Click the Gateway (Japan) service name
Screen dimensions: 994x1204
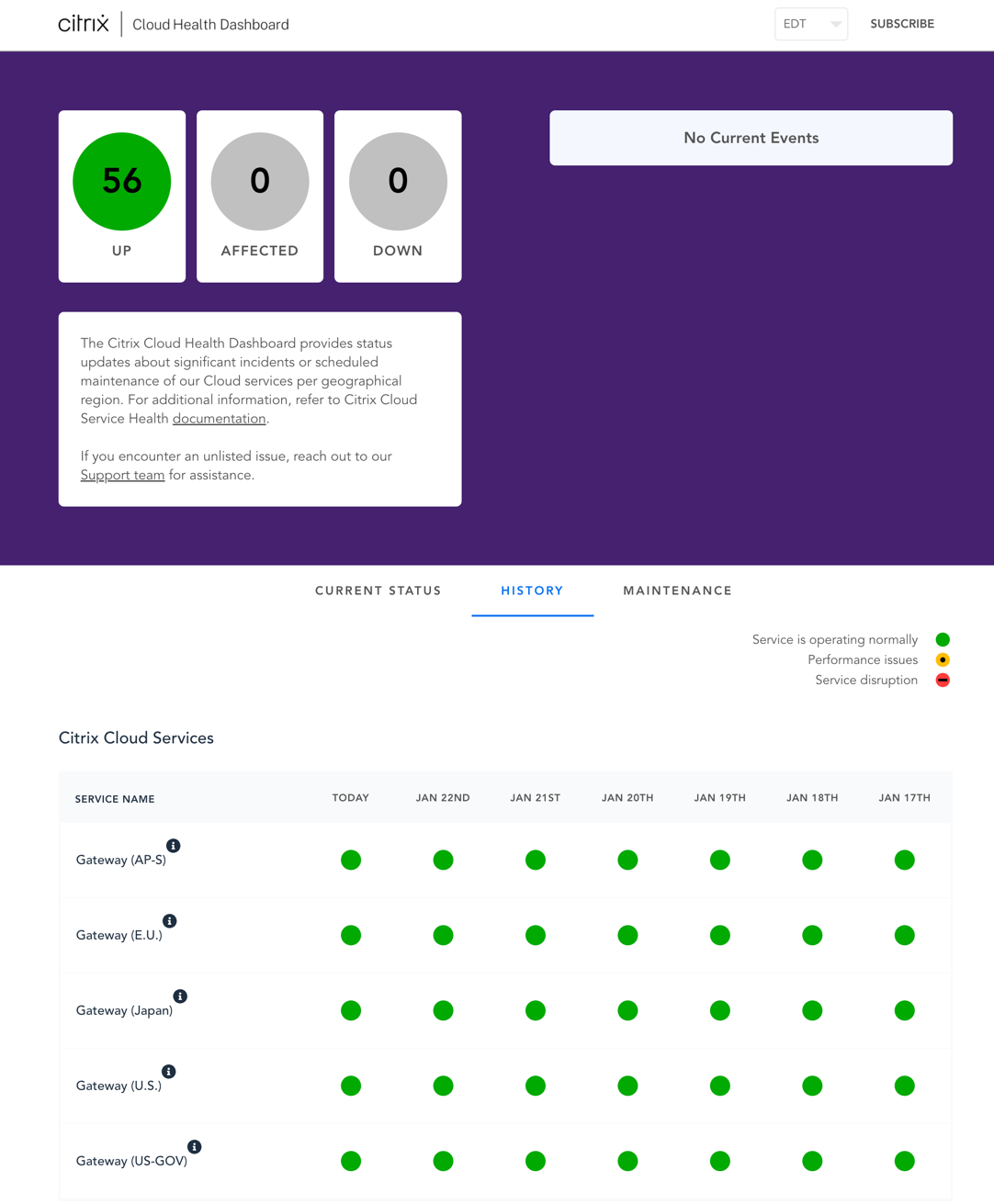124,1010
